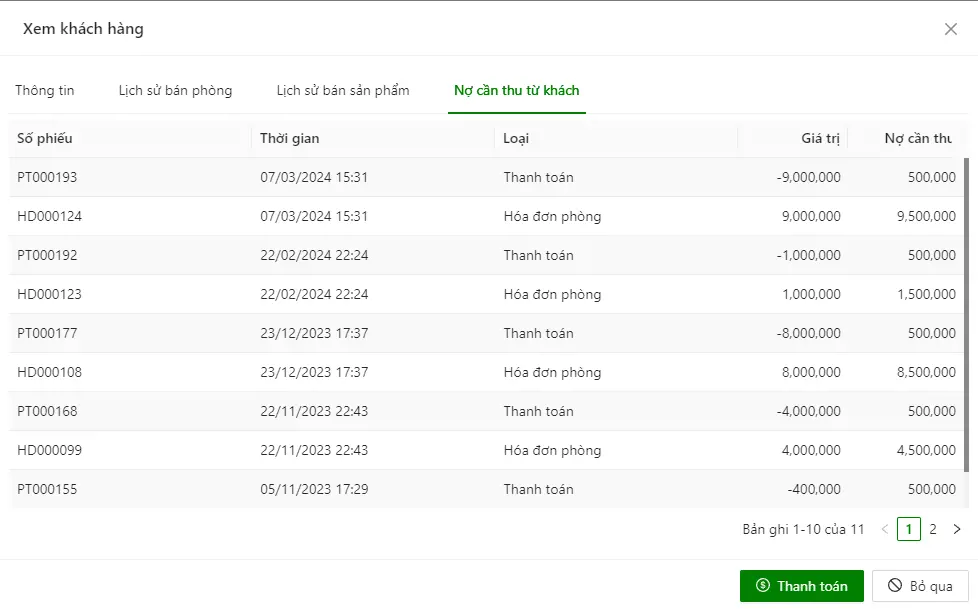Image resolution: width=978 pixels, height=609 pixels.
Task: Close the Xem khách hàng dialog
Action: (951, 29)
